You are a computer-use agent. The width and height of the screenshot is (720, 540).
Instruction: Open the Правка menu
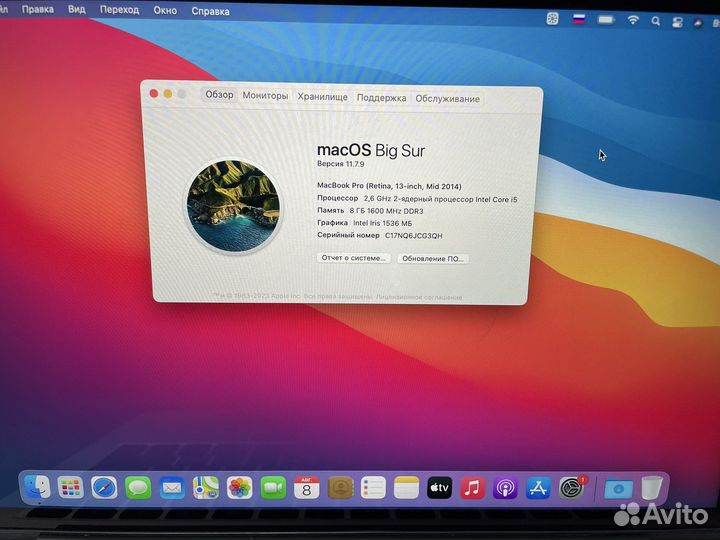tap(38, 9)
